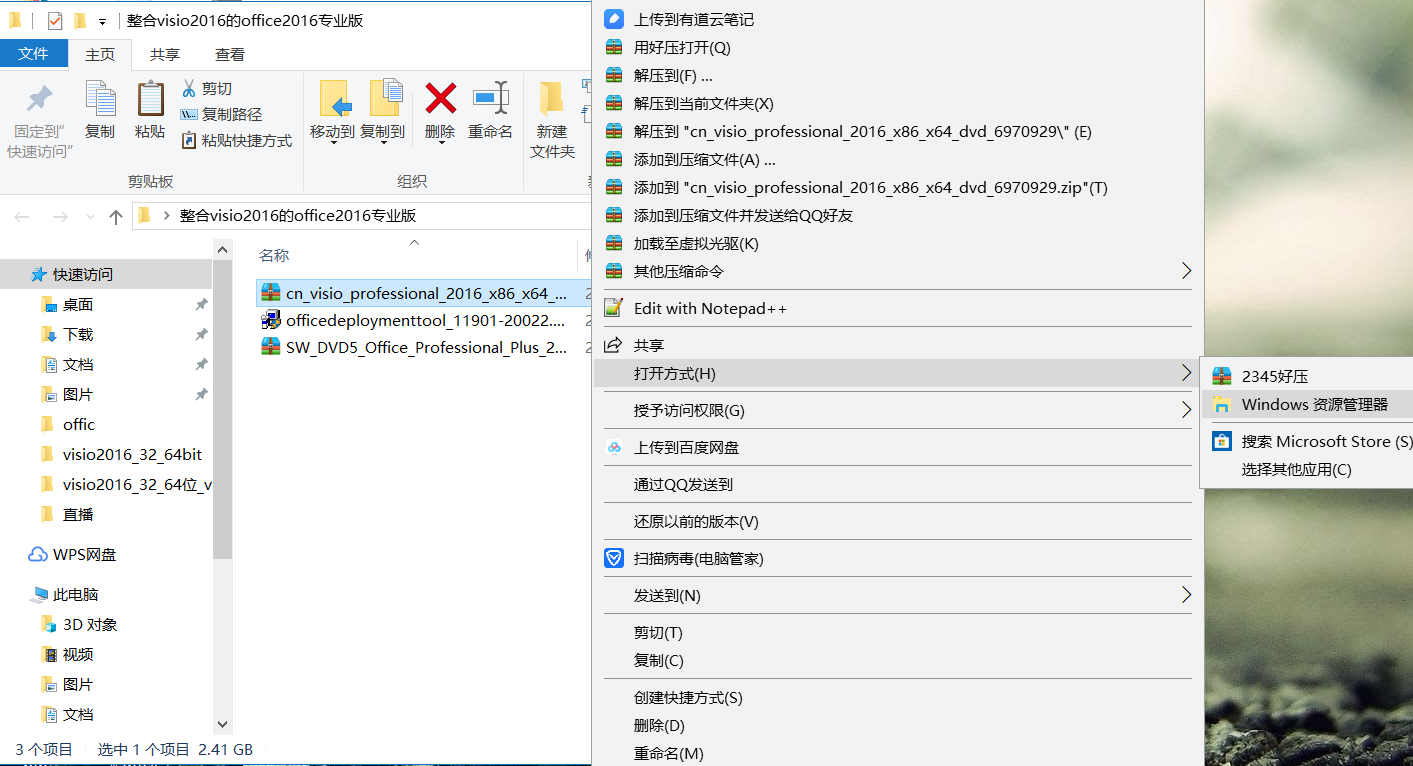Click the Forward navigation arrow

pyautogui.click(x=59, y=216)
